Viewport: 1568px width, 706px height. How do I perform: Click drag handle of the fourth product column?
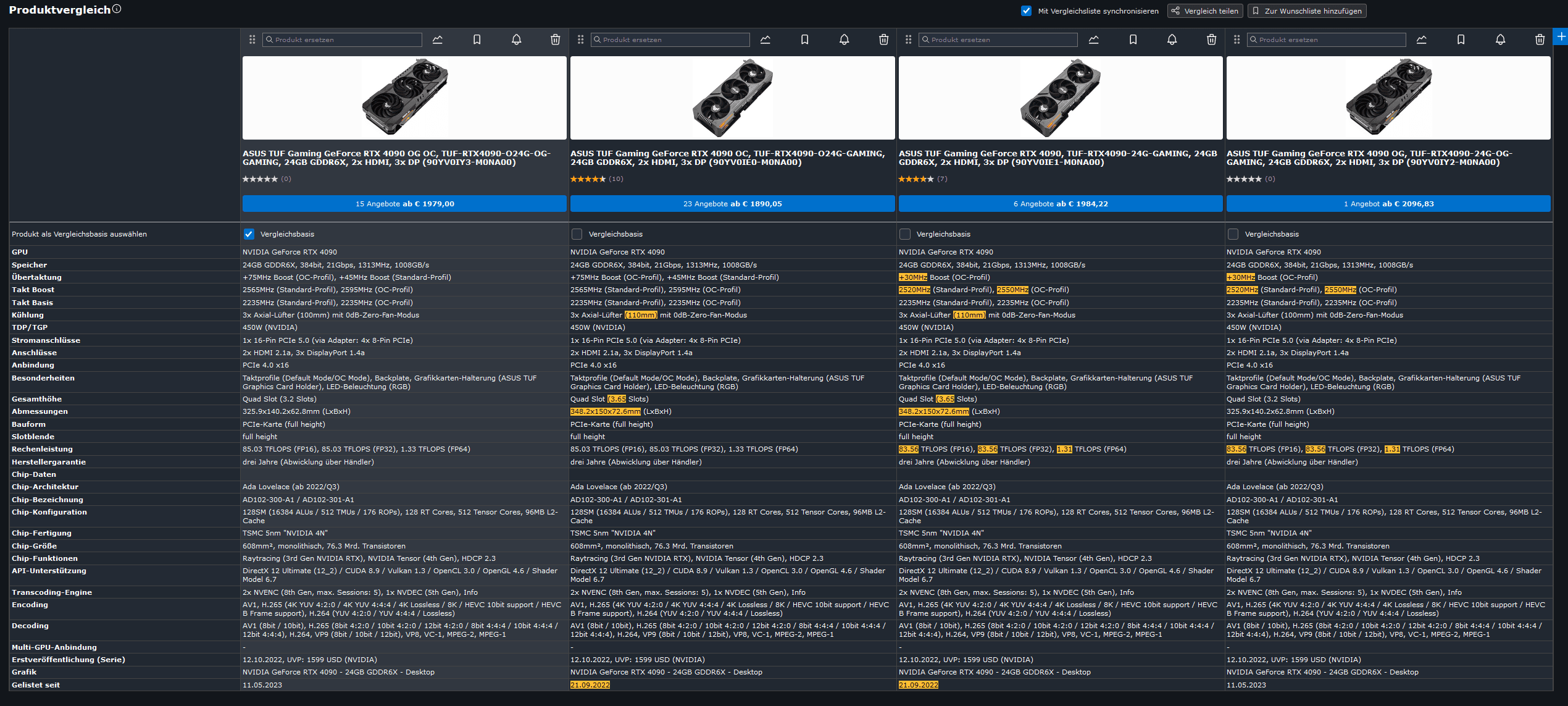[1236, 40]
